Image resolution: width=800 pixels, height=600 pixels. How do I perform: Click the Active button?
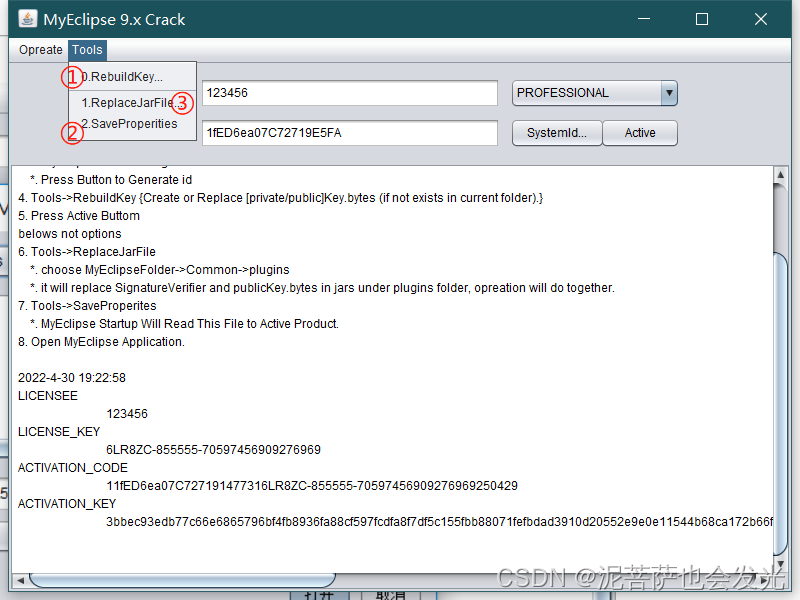(x=640, y=133)
